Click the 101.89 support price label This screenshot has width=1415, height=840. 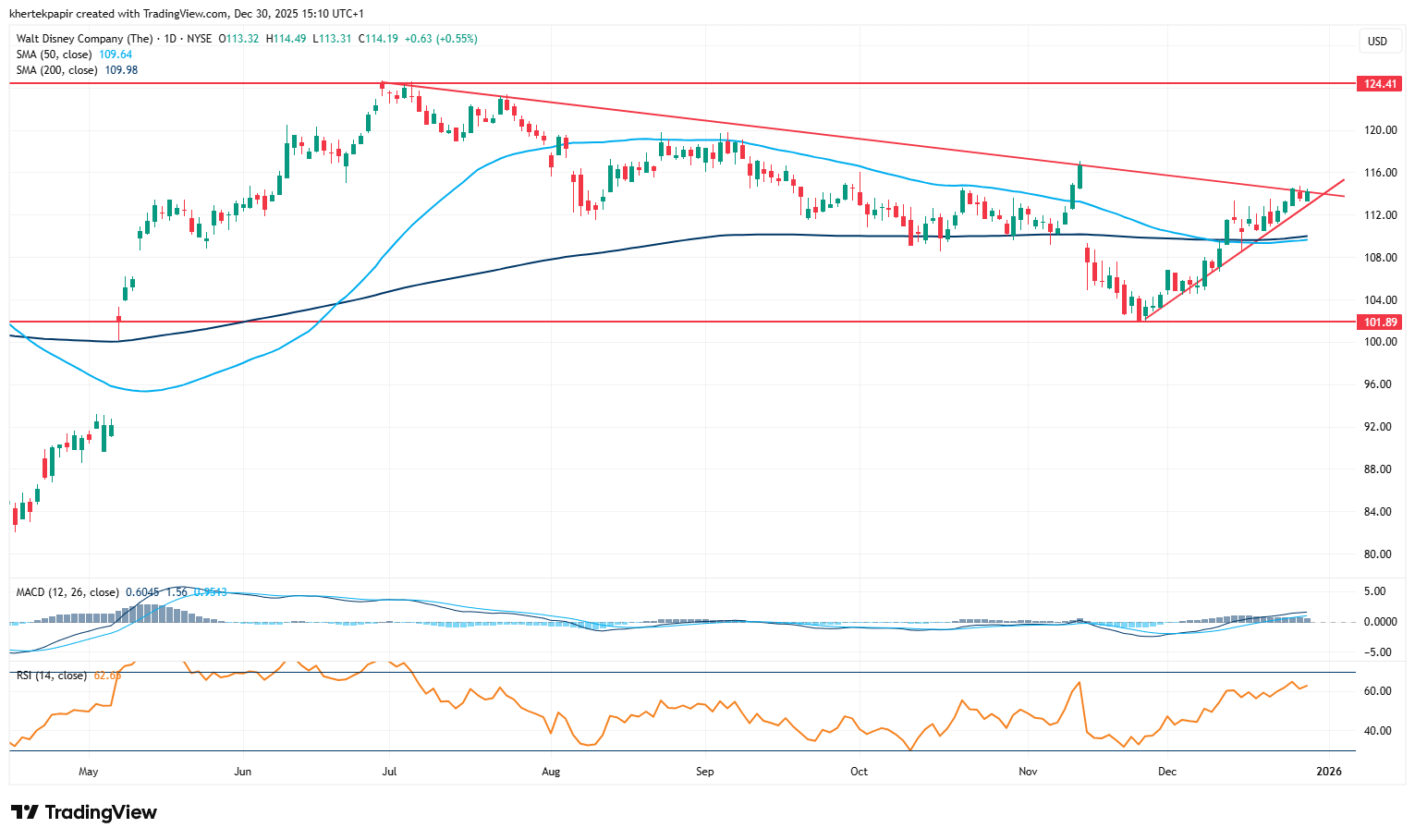click(x=1380, y=323)
